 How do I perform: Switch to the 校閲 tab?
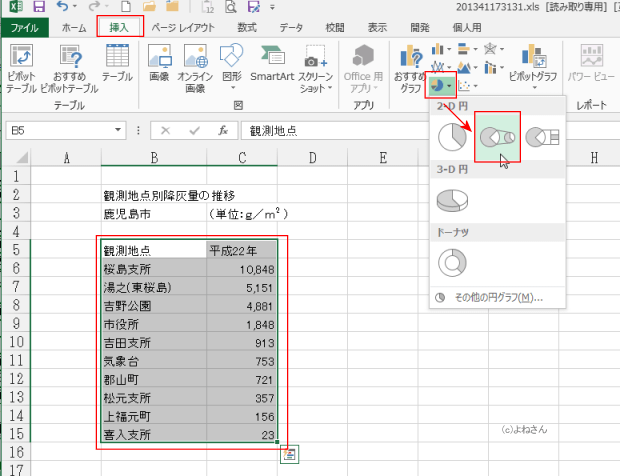tap(335, 28)
